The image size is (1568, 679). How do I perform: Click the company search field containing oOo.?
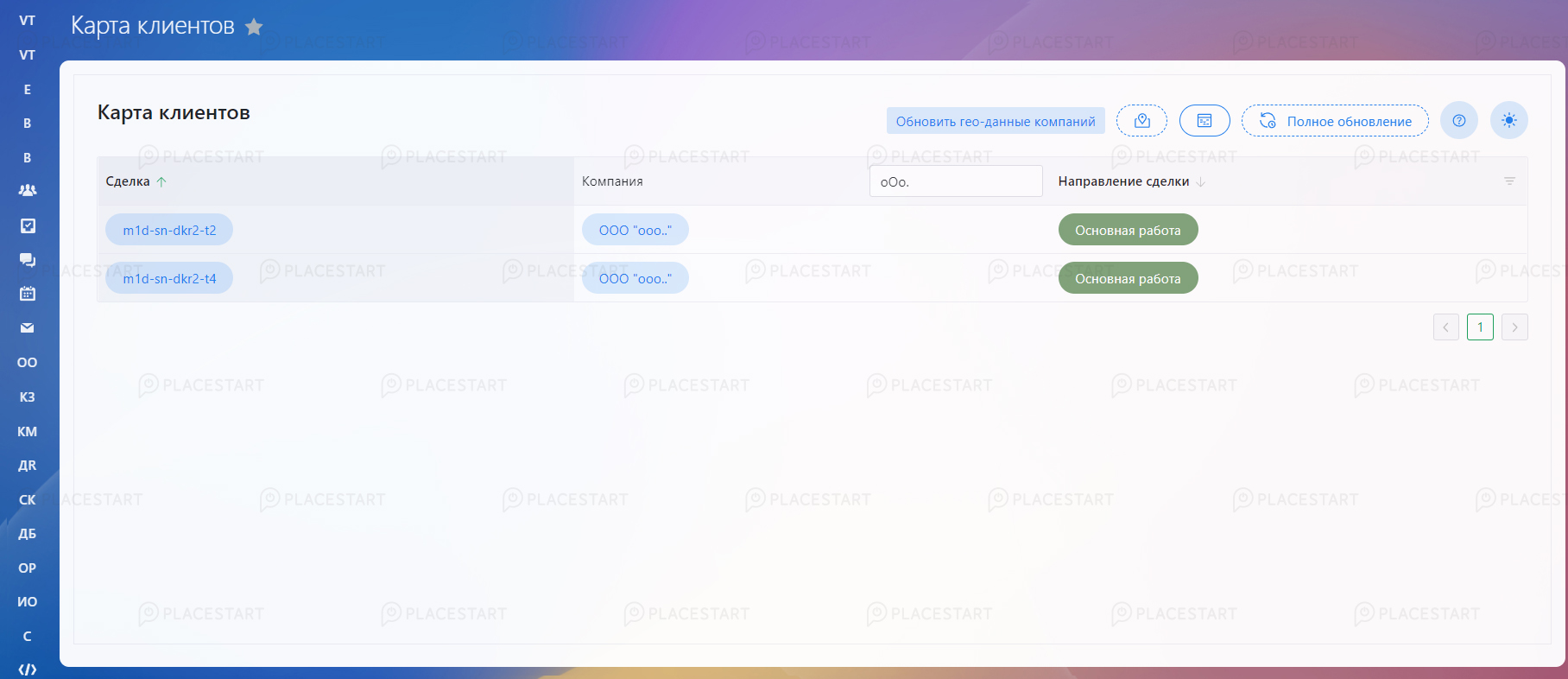click(x=956, y=181)
